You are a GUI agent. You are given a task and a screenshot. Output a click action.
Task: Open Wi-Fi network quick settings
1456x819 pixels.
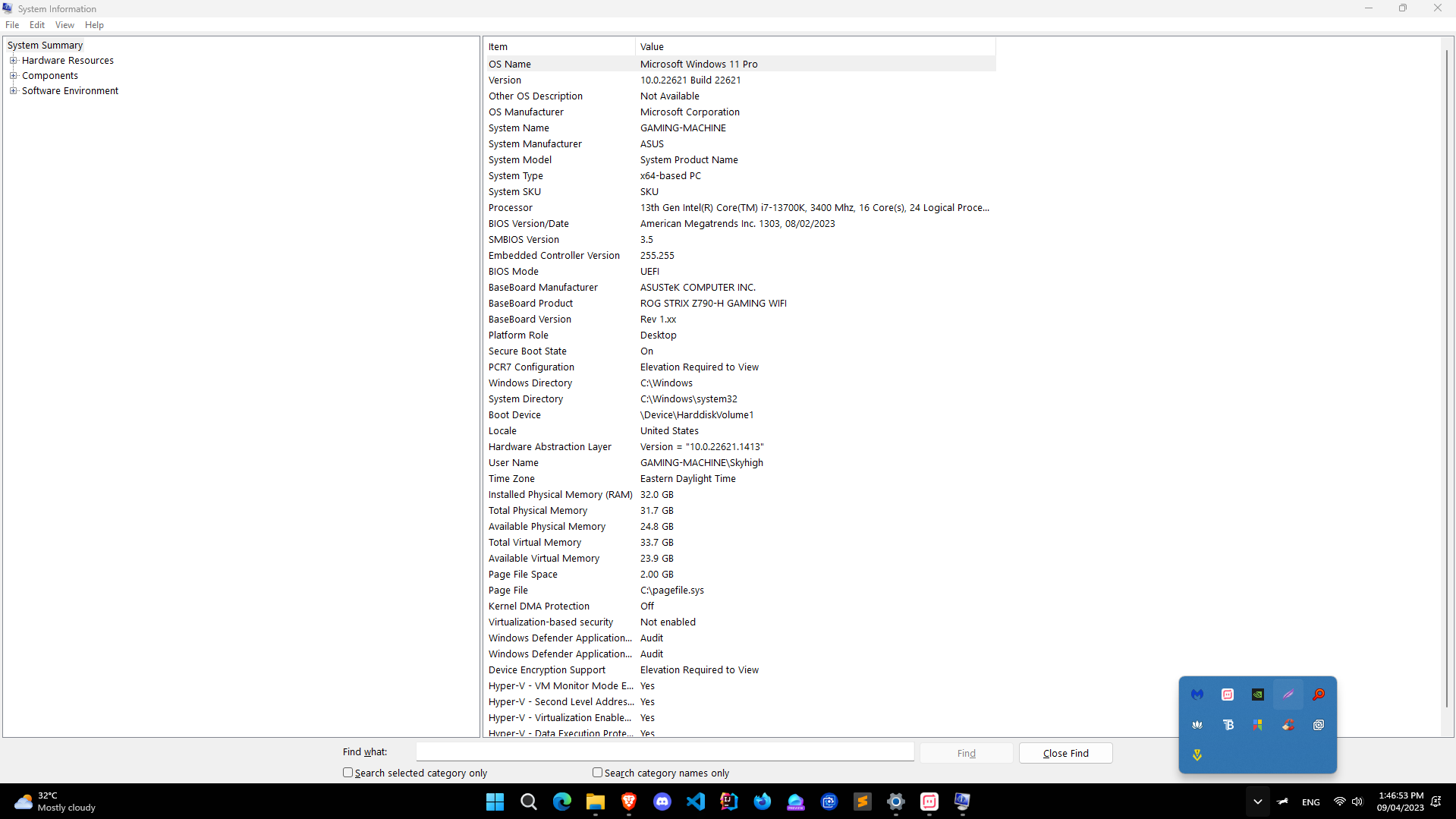coord(1339,802)
